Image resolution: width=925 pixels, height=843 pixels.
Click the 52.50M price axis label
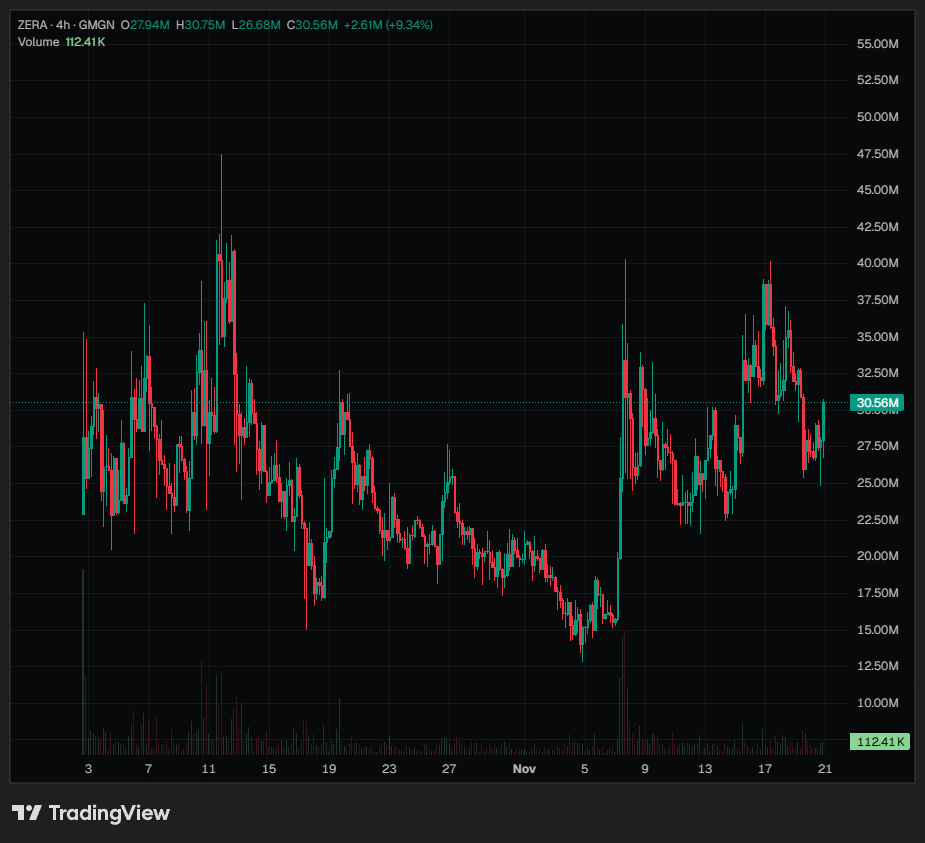coord(877,80)
